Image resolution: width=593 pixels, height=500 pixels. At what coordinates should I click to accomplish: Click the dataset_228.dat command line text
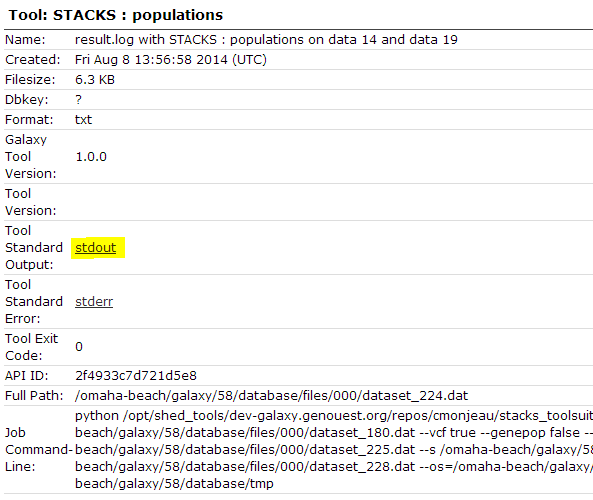click(x=362, y=467)
